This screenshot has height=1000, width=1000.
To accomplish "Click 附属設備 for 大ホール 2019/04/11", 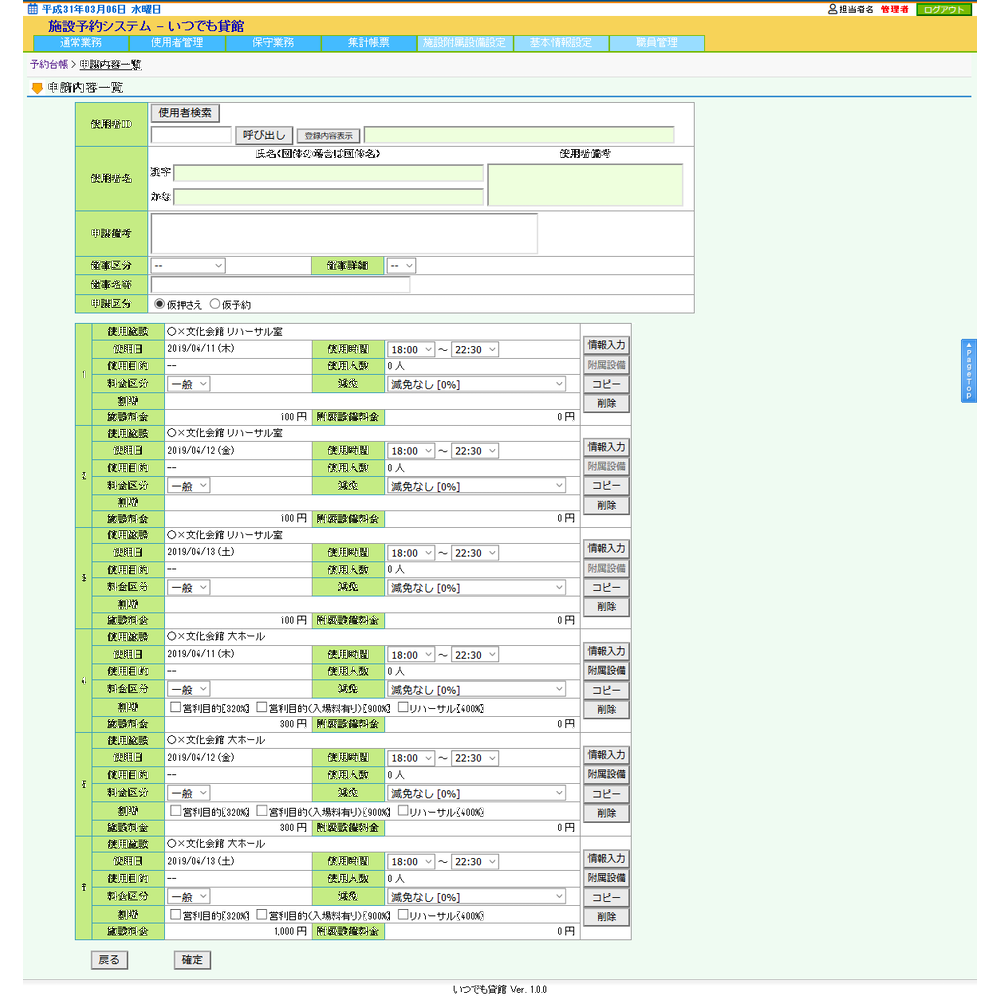I will (x=606, y=670).
